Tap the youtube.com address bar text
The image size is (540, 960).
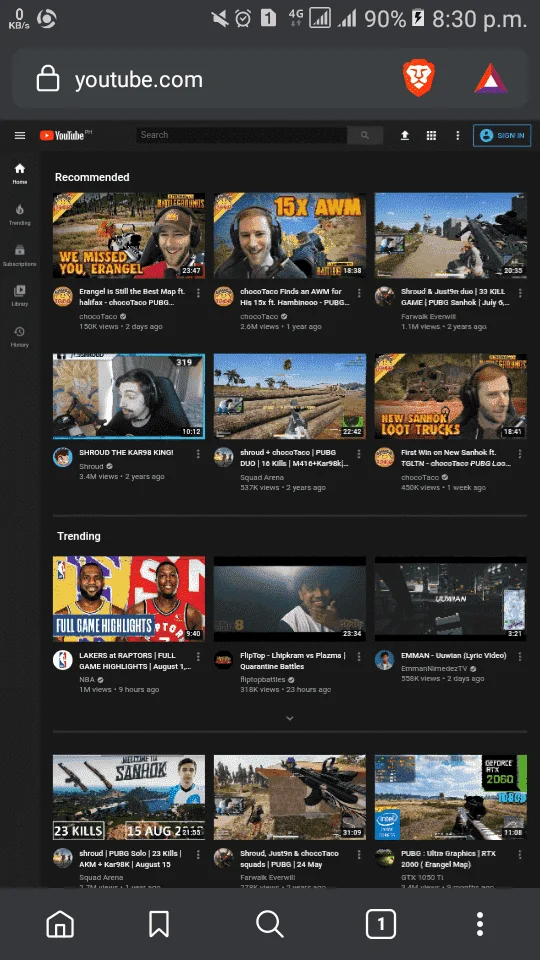pyautogui.click(x=138, y=80)
